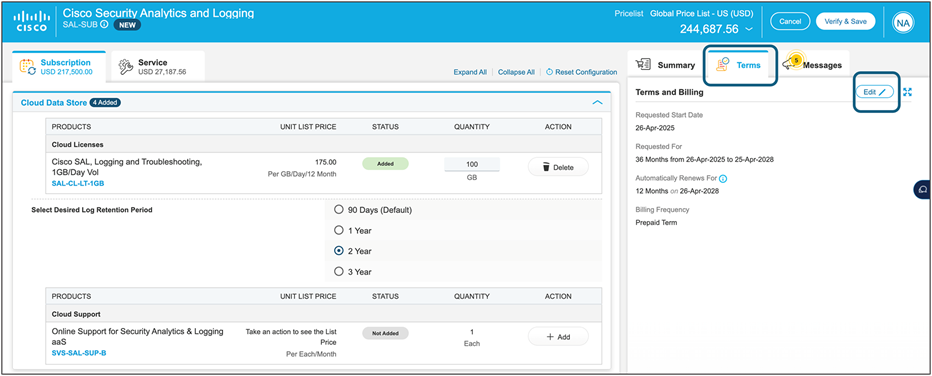Click '36 Months from 26-Apr-2025 to 25-Apr-2028'
932x376 pixels.
(704, 159)
